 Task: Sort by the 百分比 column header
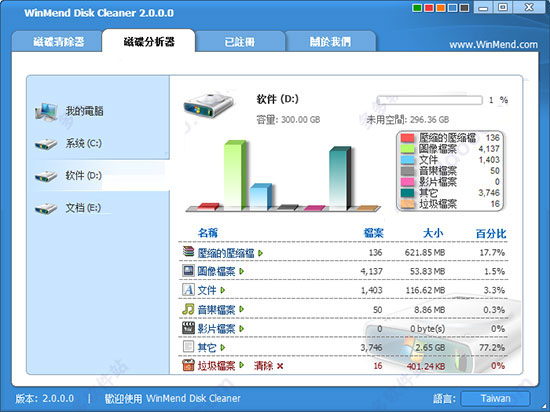[491, 233]
